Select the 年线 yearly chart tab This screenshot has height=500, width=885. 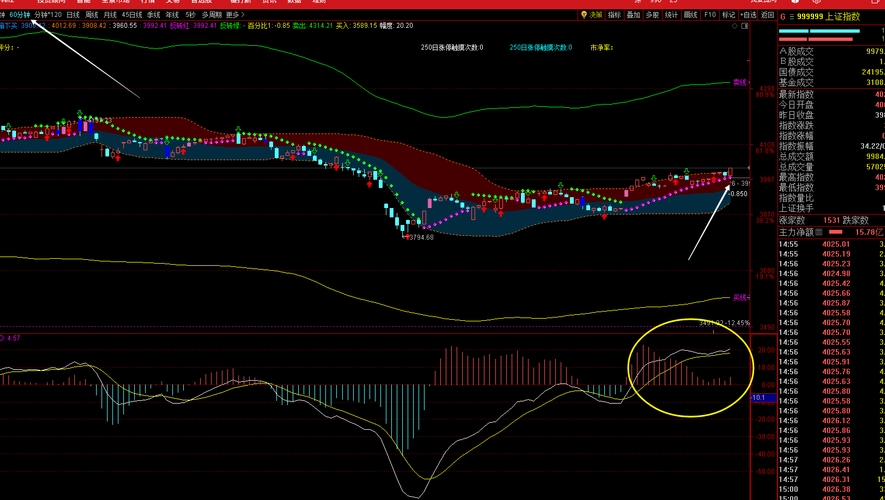coord(172,15)
